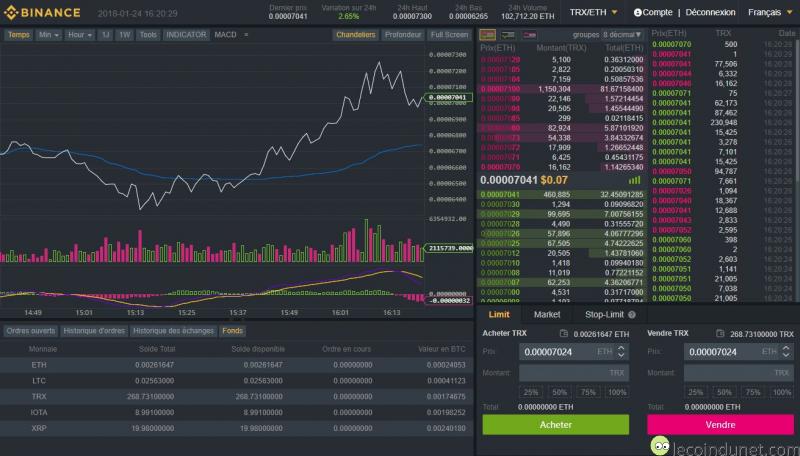Click the Valeur en BTC column header
The height and width of the screenshot is (456, 800).
tap(442, 349)
